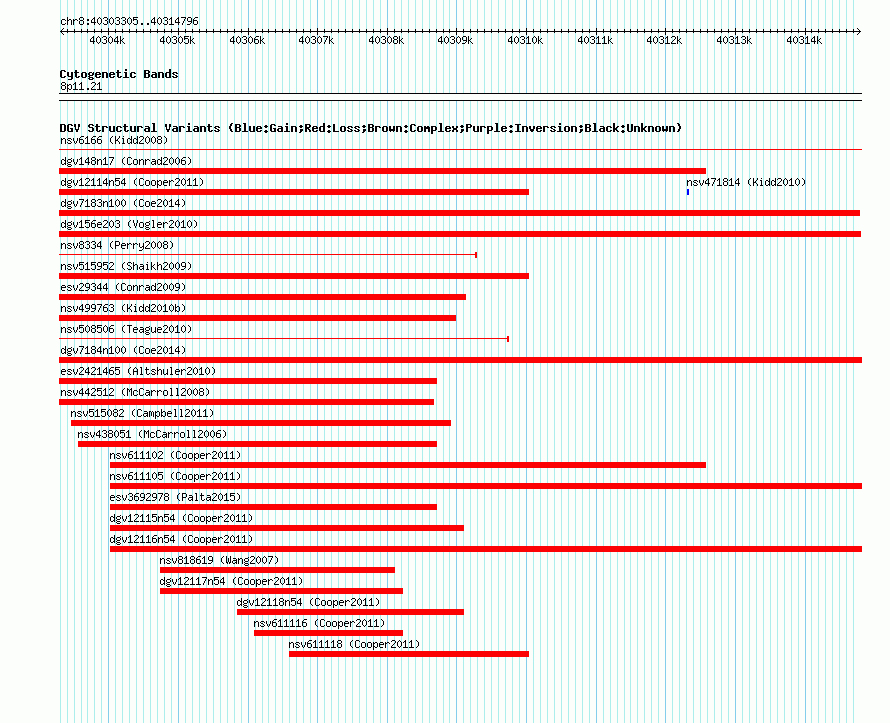Image resolution: width=890 pixels, height=723 pixels.
Task: Click nsv515082 (Campbell2011) label
Action: coord(142,413)
